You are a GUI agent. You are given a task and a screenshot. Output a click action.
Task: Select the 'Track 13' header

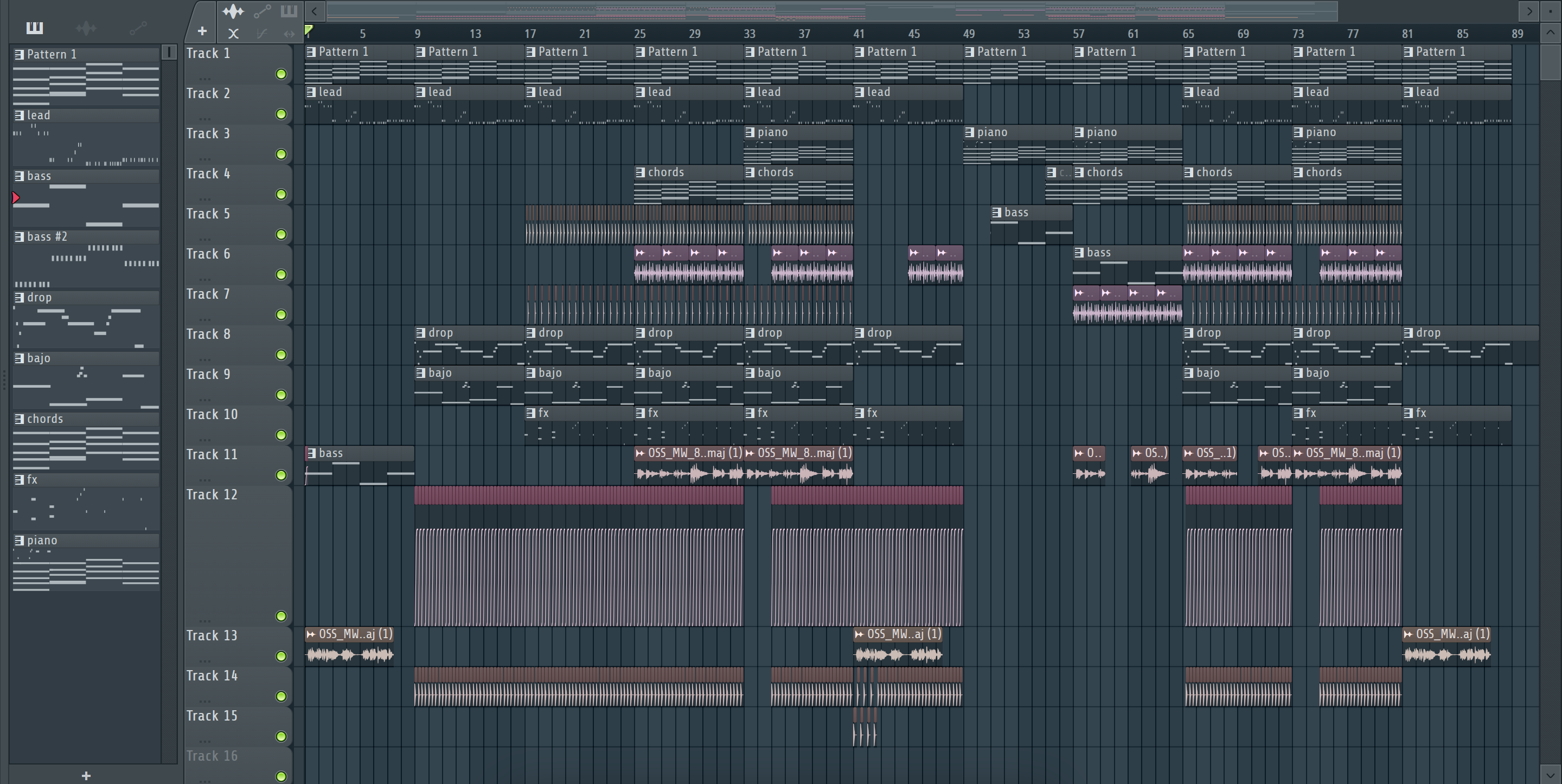click(x=238, y=646)
